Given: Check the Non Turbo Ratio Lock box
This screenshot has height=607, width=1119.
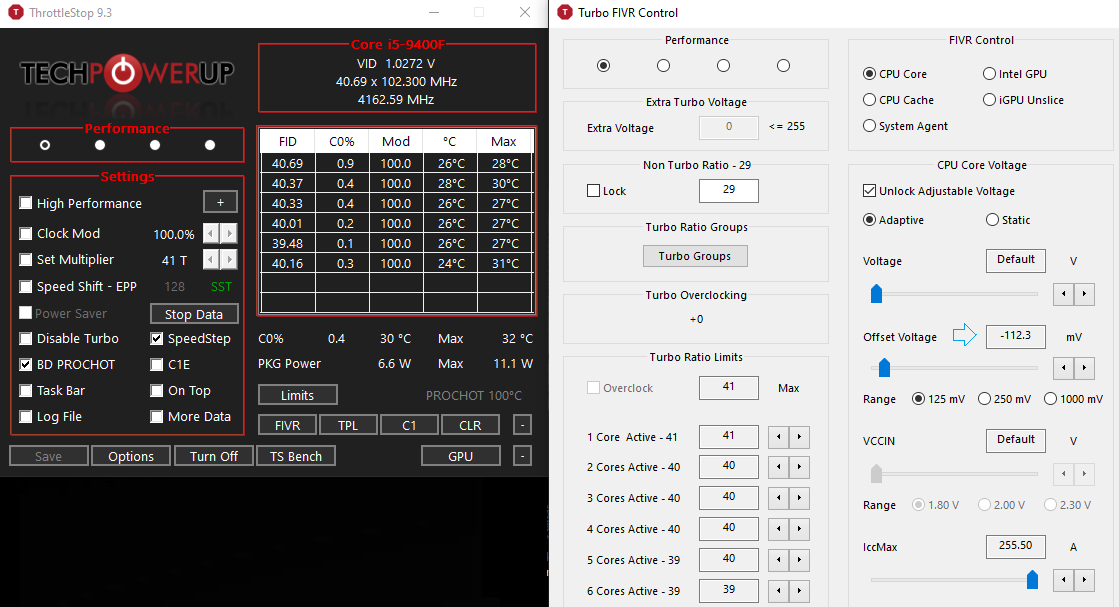Looking at the screenshot, I should (593, 191).
